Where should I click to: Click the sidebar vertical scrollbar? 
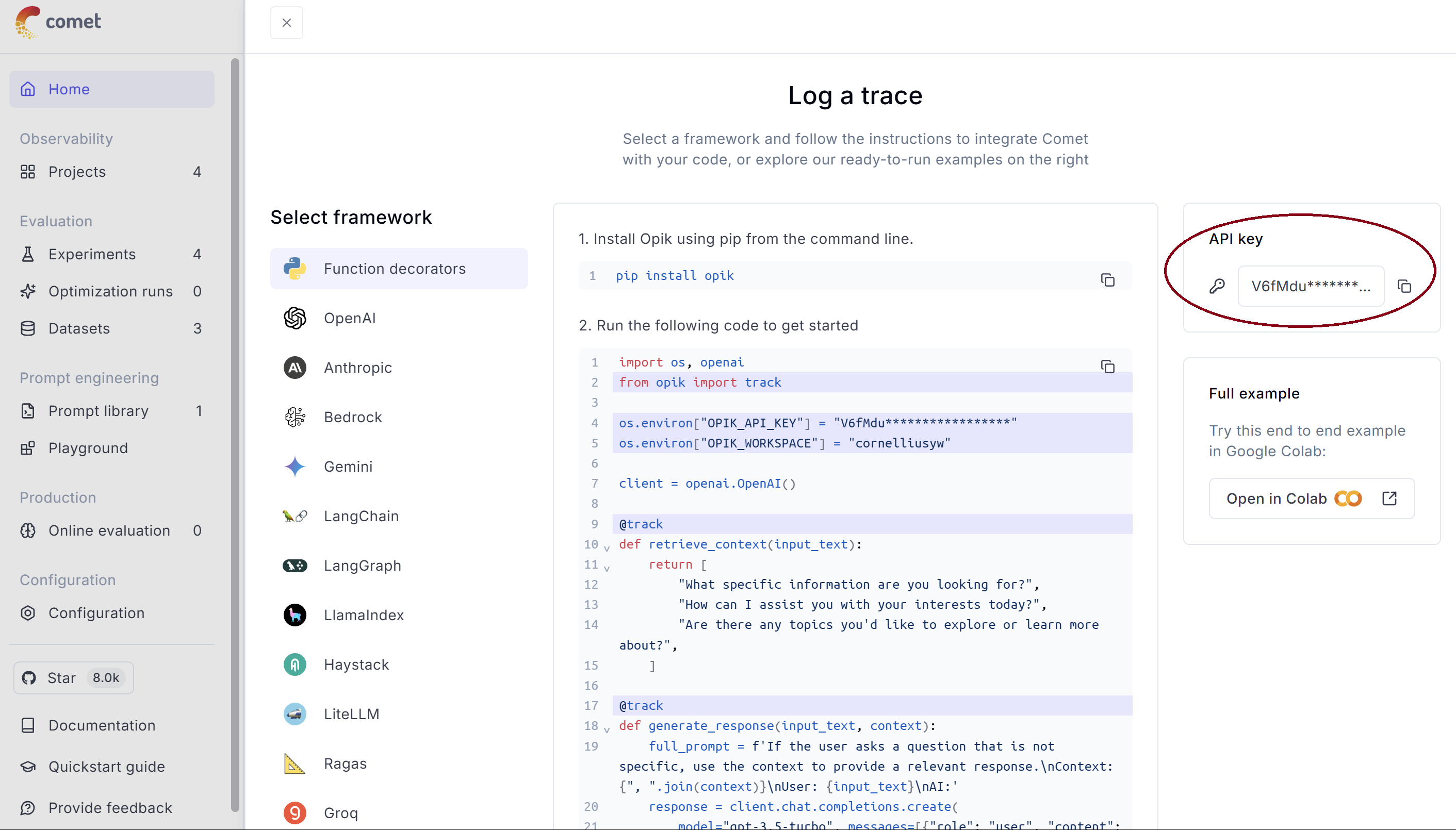pyautogui.click(x=235, y=435)
